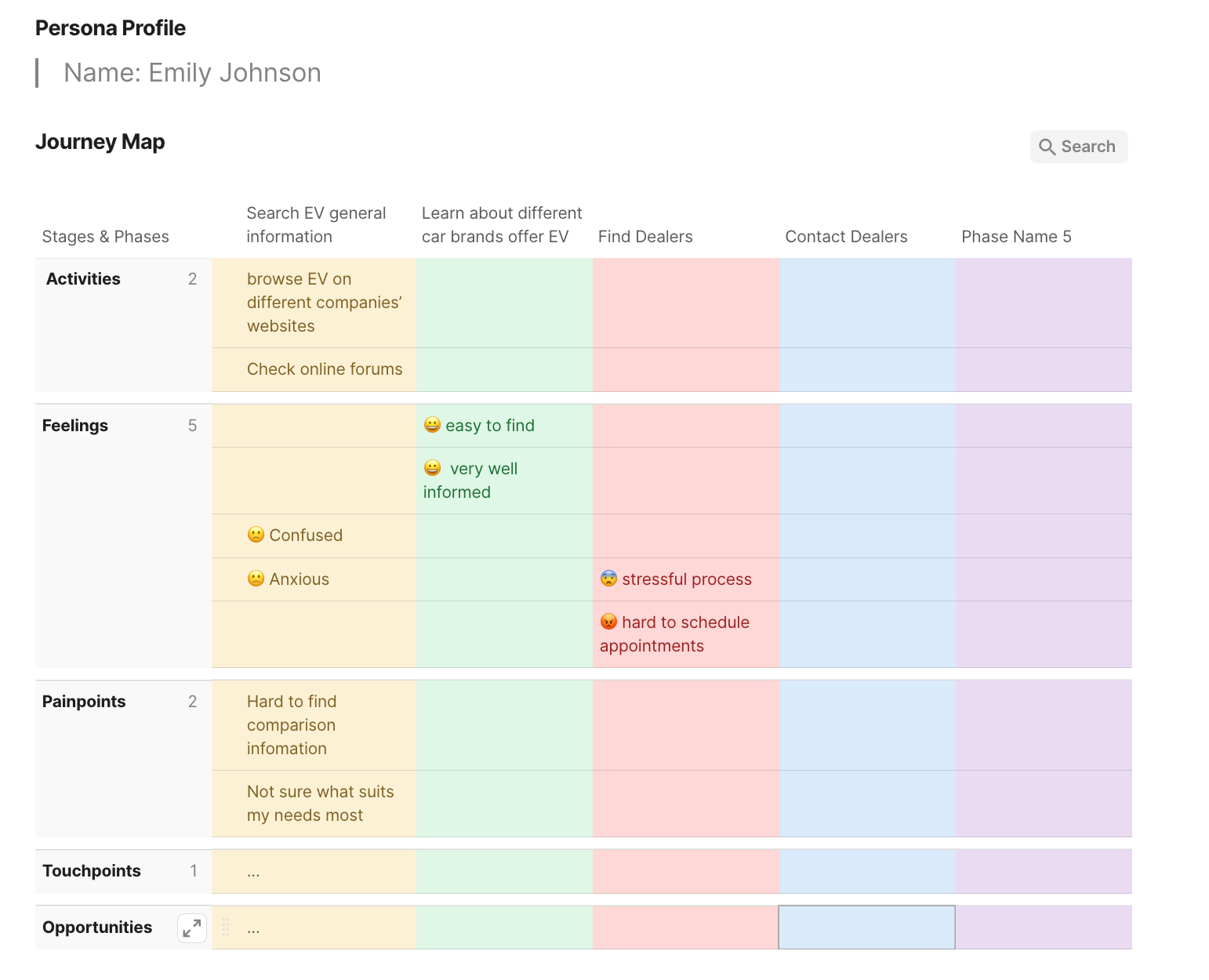Click the highlighted blue Opportunities cell under Contact Dealers
This screenshot has height=980, width=1209.
click(x=866, y=927)
